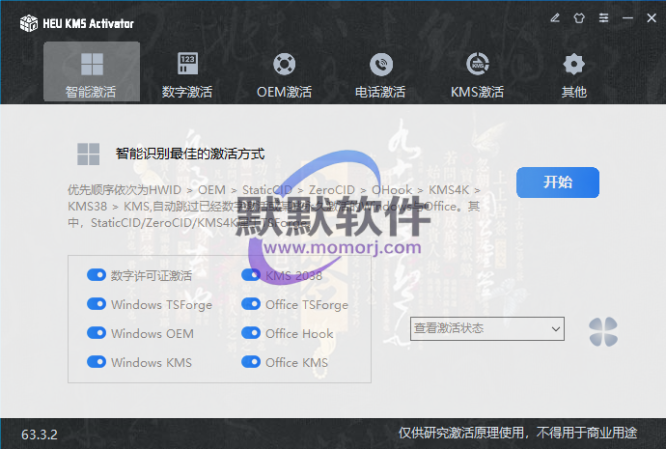The width and height of the screenshot is (666, 449).
Task: Disable the Office TSForge toggle
Action: 251,304
